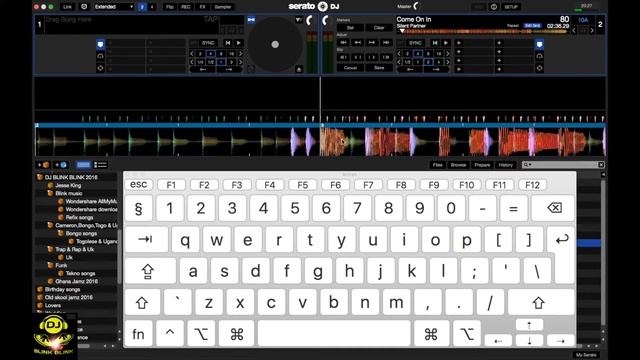Shift autoloop sizes right on deck 1
This screenshot has width=640, height=360.
(241, 53)
